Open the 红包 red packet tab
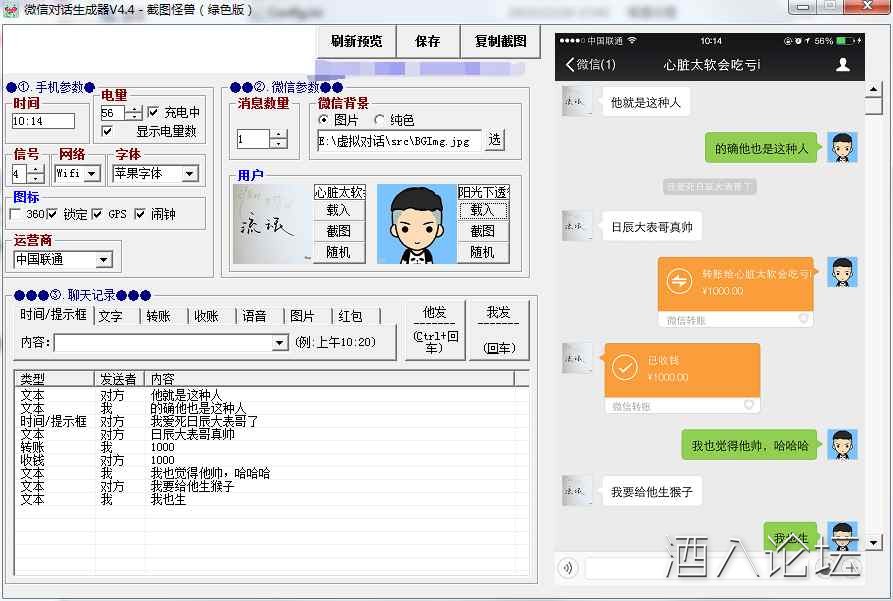The width and height of the screenshot is (893, 601). point(350,316)
